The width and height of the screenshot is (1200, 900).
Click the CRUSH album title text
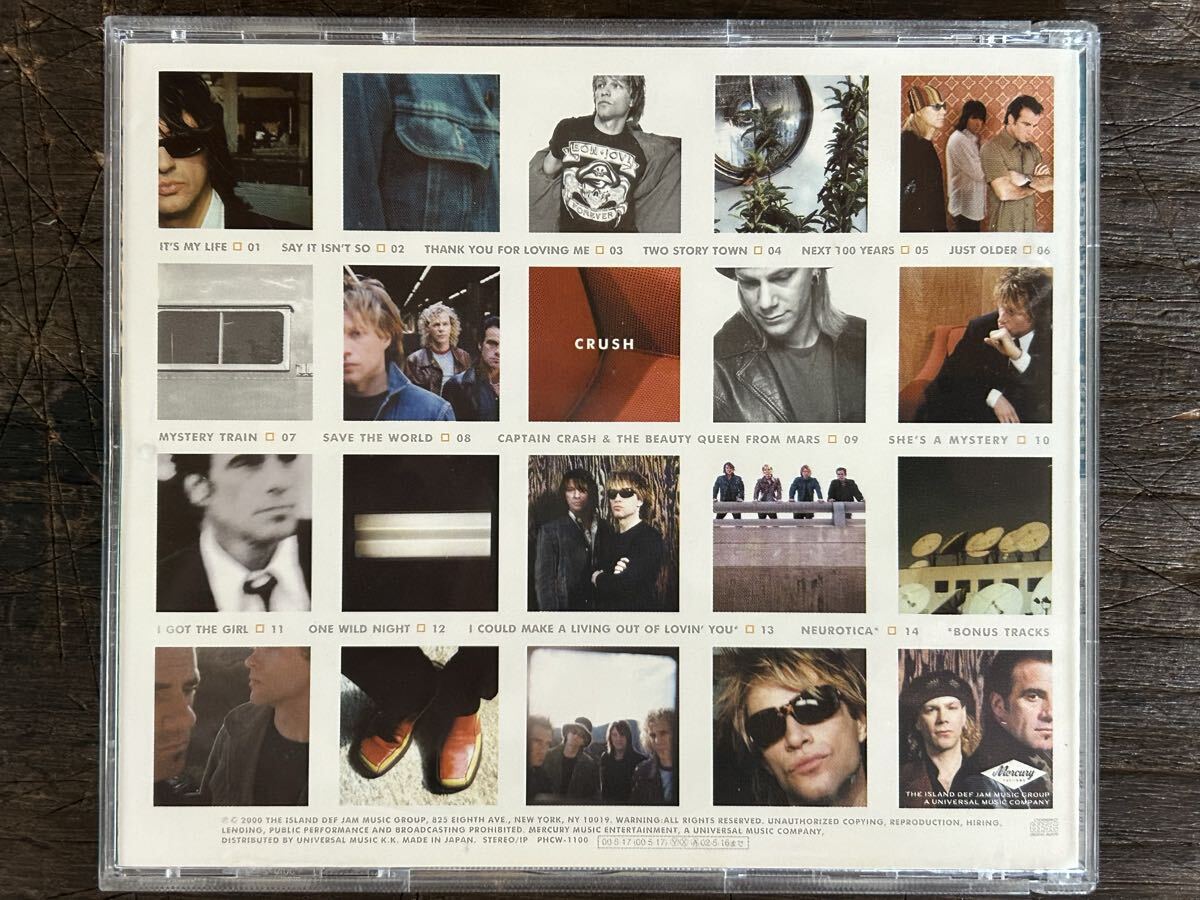(604, 344)
